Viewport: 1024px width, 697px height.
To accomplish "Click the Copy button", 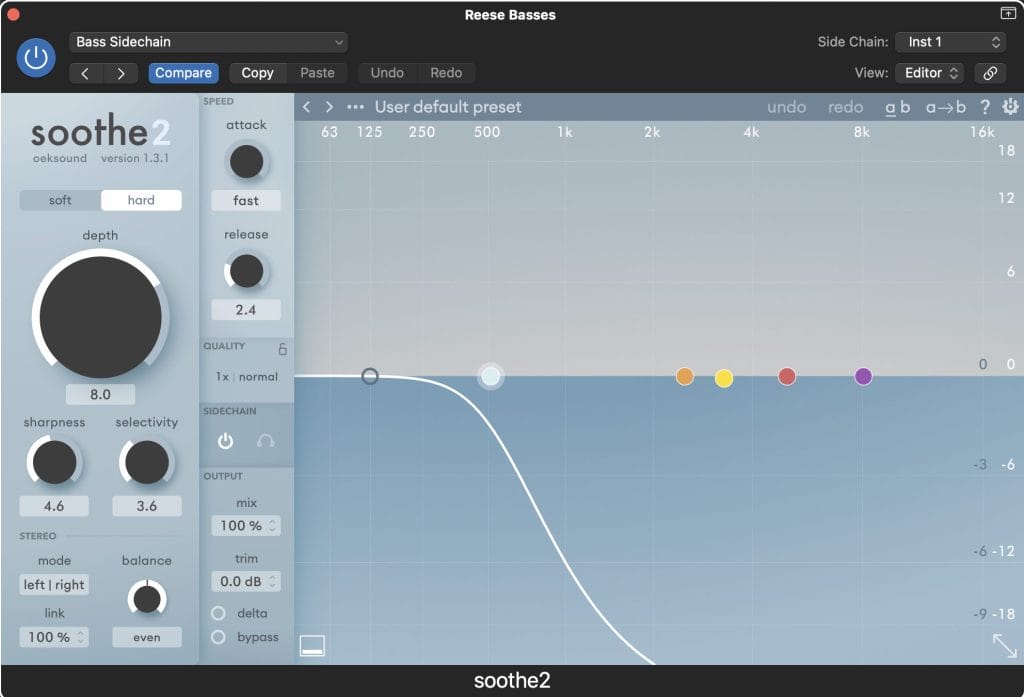I will 257,73.
